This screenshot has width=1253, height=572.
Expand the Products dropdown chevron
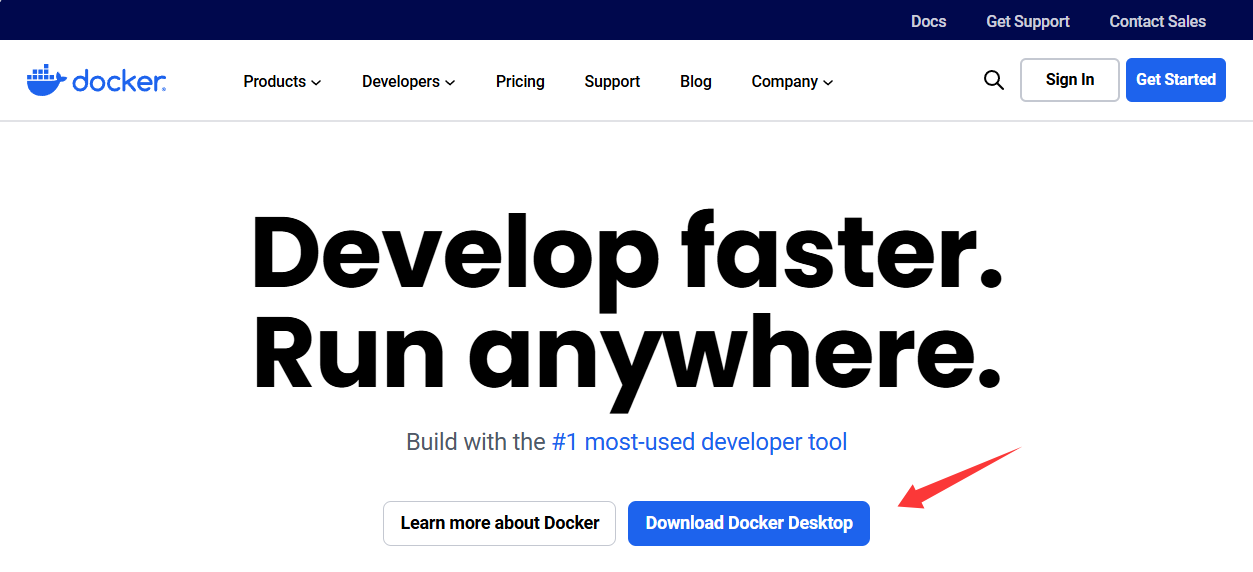[x=316, y=83]
